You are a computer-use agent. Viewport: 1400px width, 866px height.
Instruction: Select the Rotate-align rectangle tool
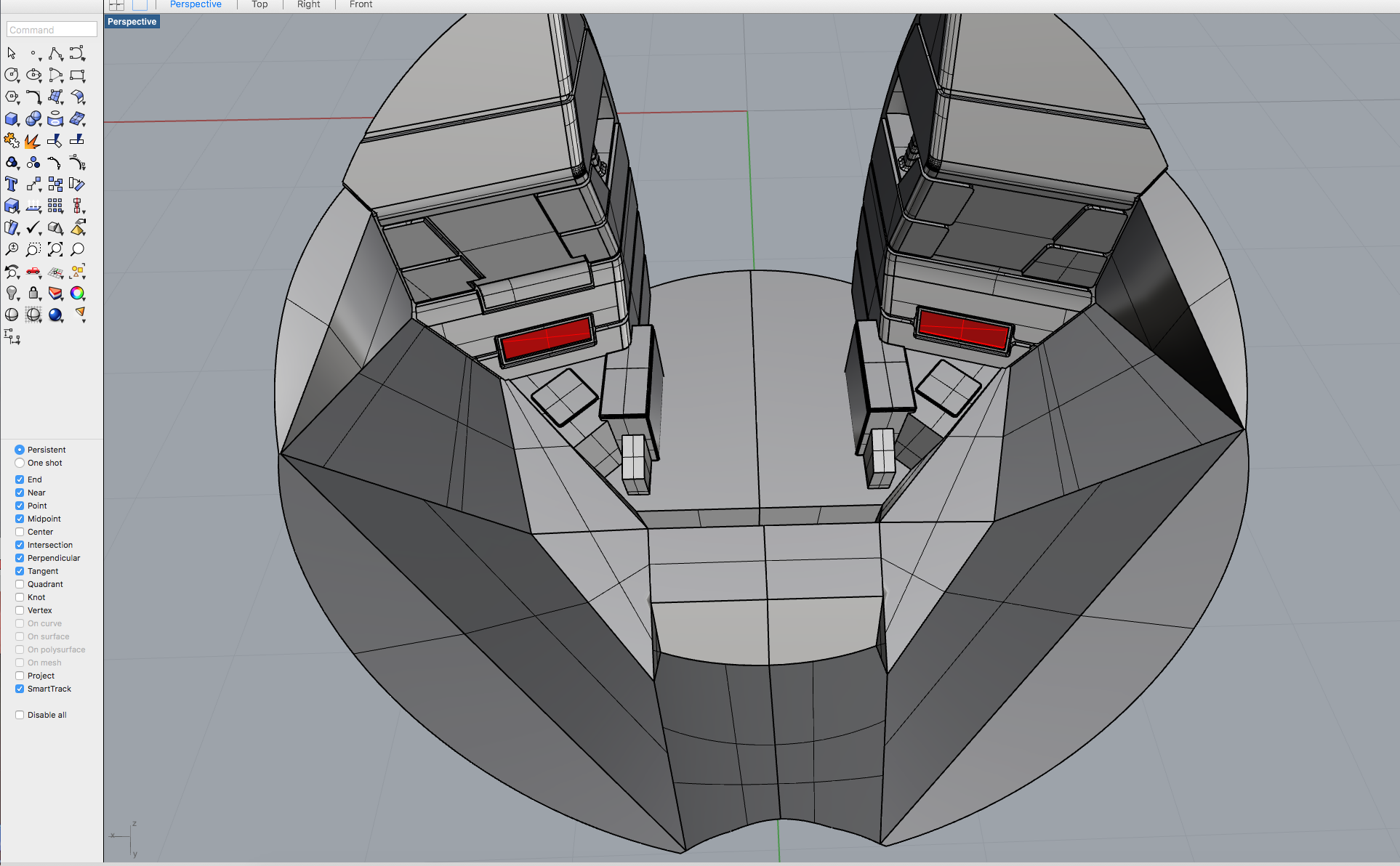click(77, 184)
